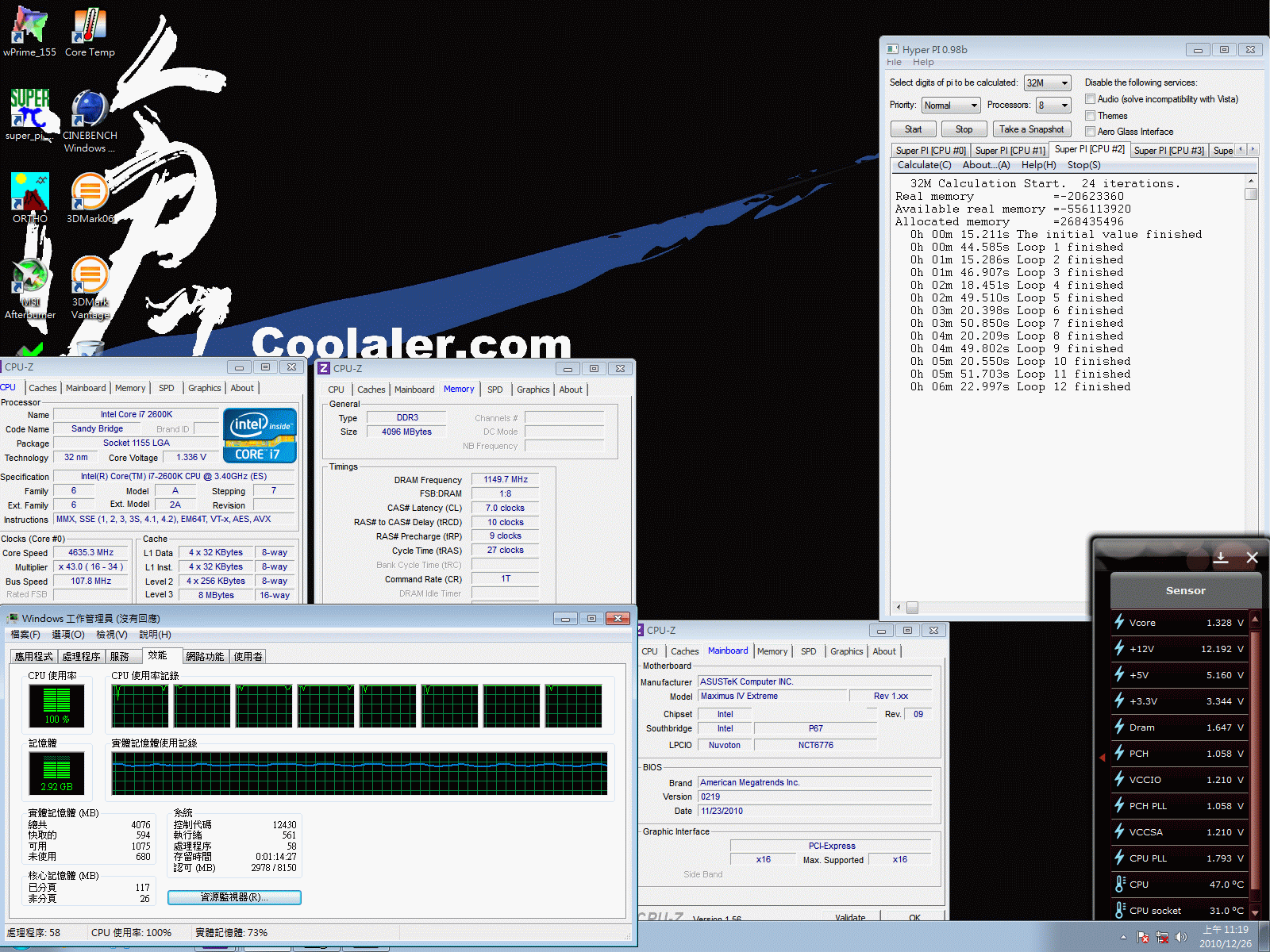Screen dimensions: 1270x952
Task: Click the Resource Monitor button in Task Manager
Action: [234, 897]
